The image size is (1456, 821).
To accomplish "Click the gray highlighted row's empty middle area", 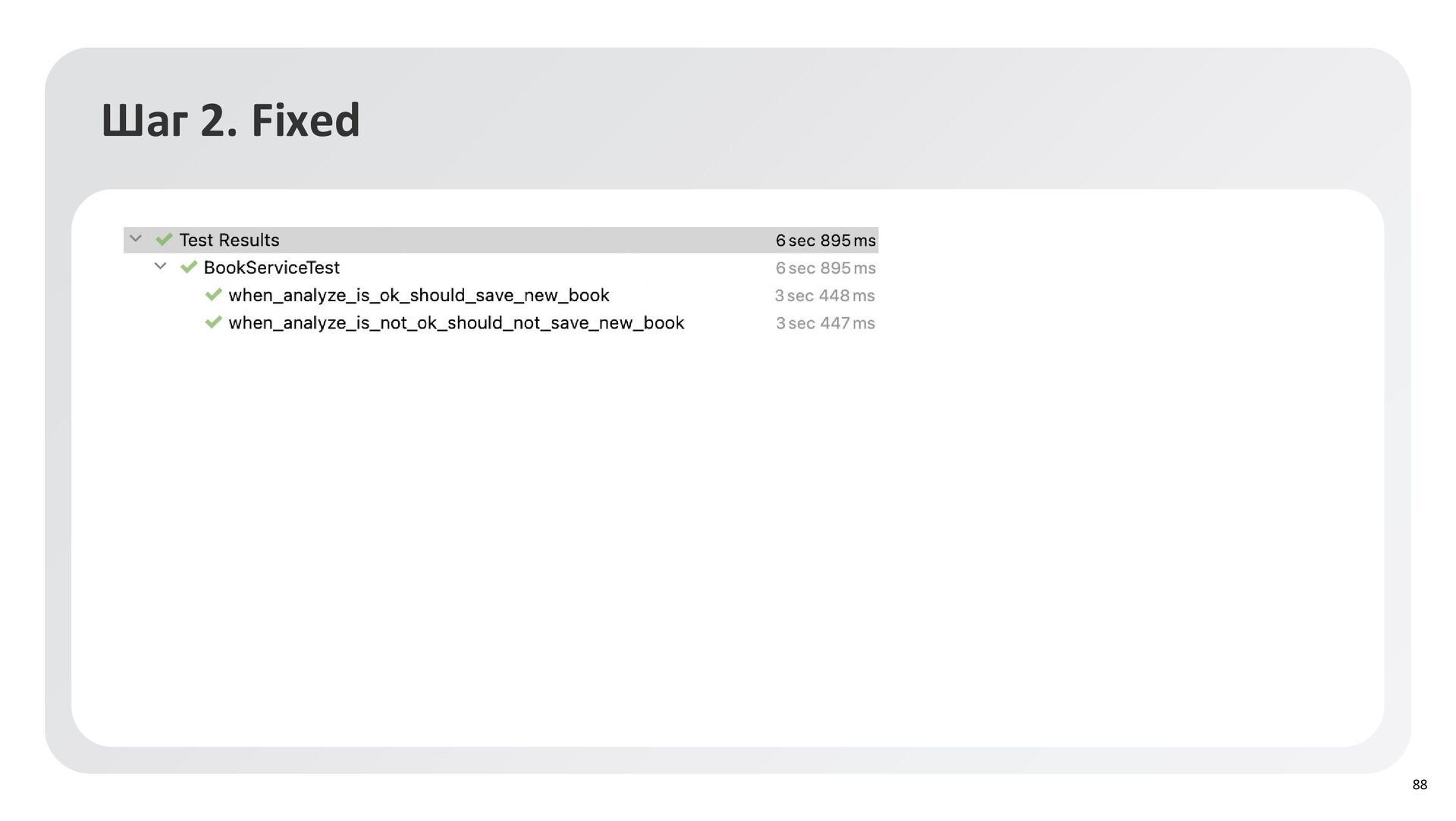I will tap(531, 240).
